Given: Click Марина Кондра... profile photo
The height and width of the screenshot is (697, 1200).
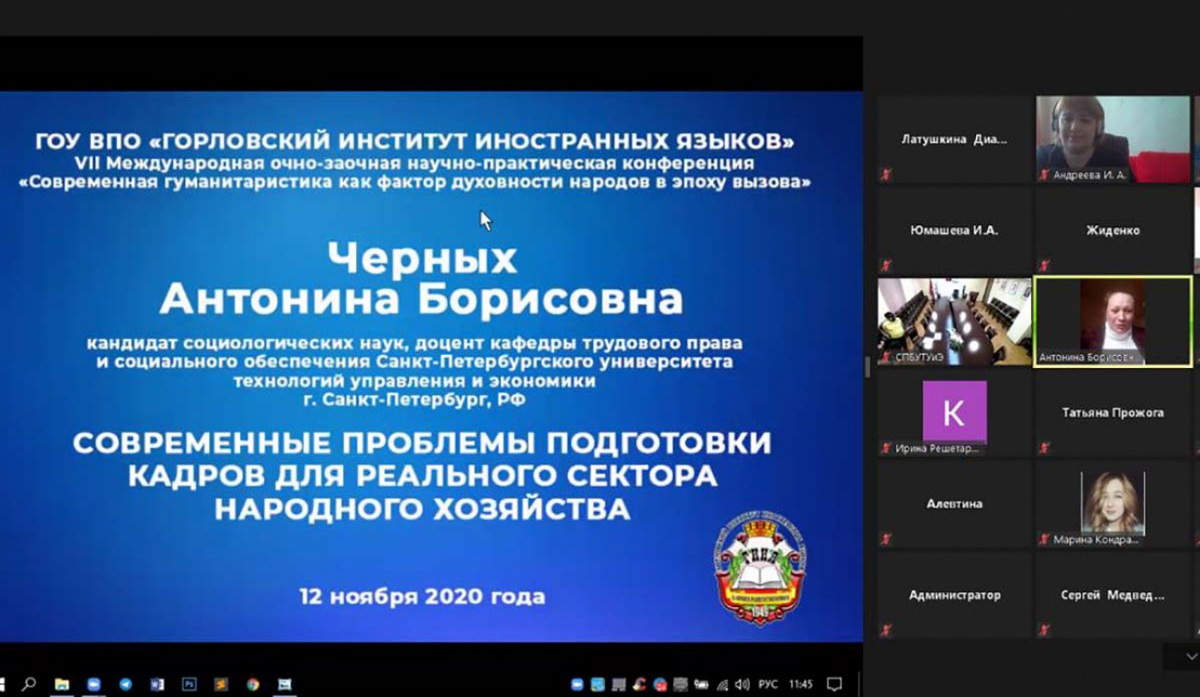Looking at the screenshot, I should pyautogui.click(x=1113, y=502).
